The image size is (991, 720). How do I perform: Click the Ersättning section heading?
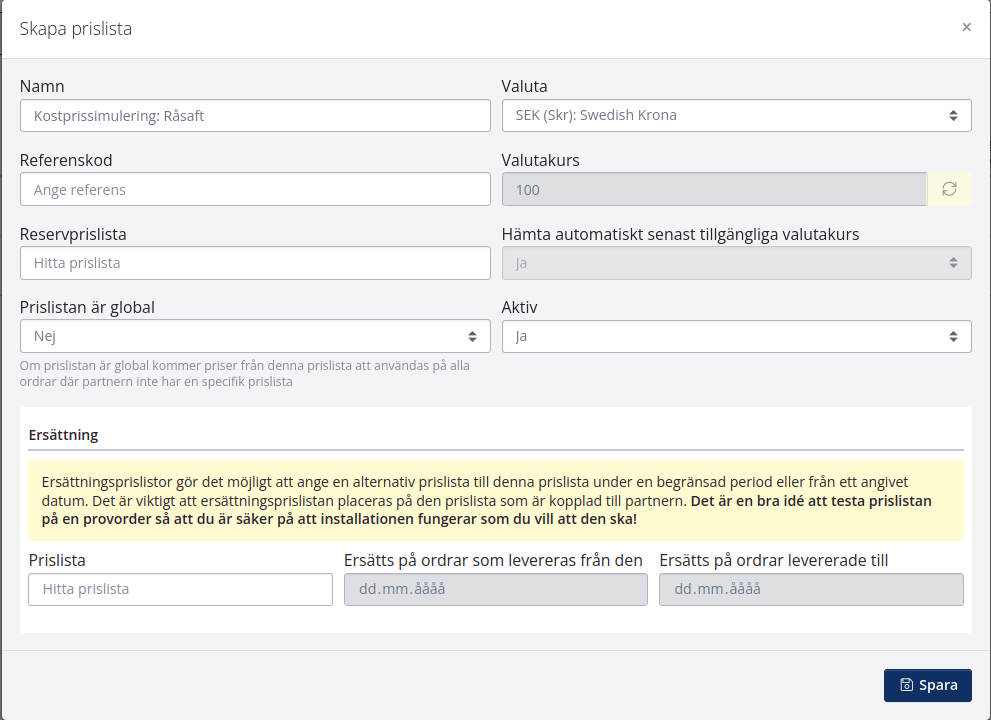(x=63, y=435)
